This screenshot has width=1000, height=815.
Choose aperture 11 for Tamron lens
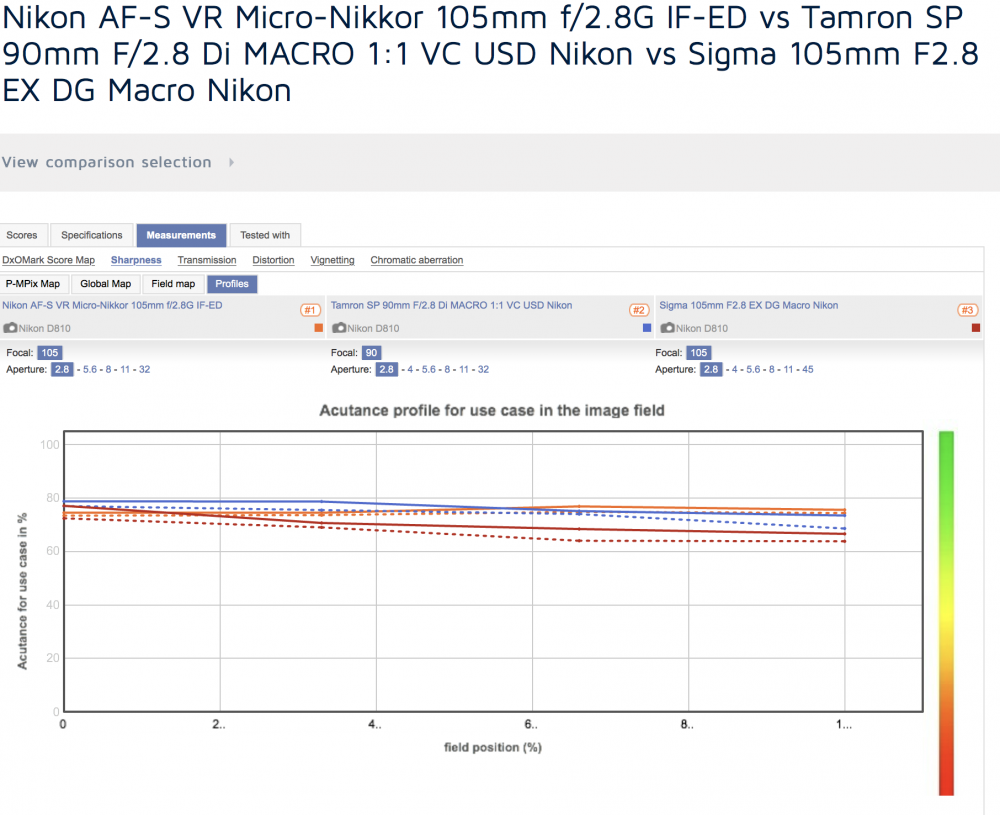464,369
